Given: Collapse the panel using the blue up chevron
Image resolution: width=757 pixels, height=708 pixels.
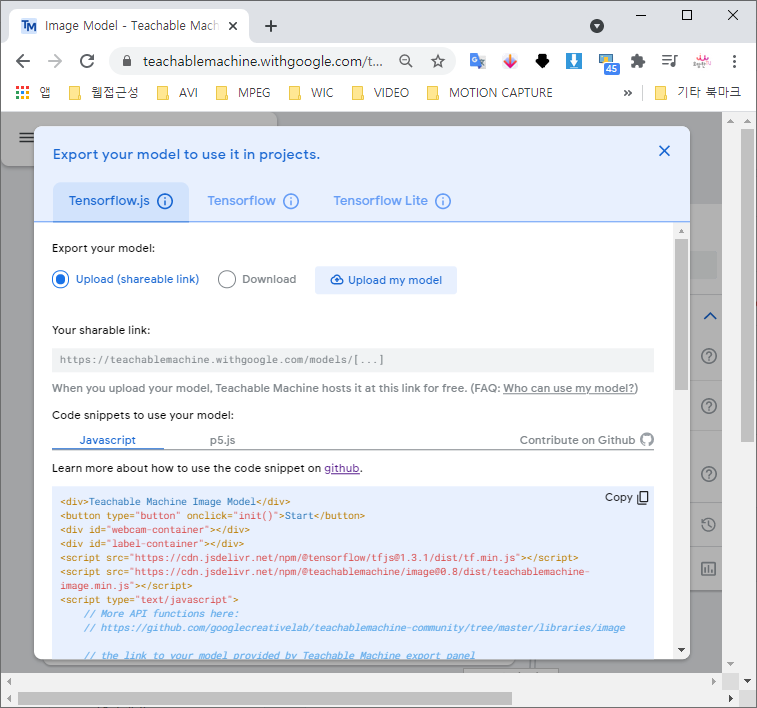Looking at the screenshot, I should click(x=710, y=317).
